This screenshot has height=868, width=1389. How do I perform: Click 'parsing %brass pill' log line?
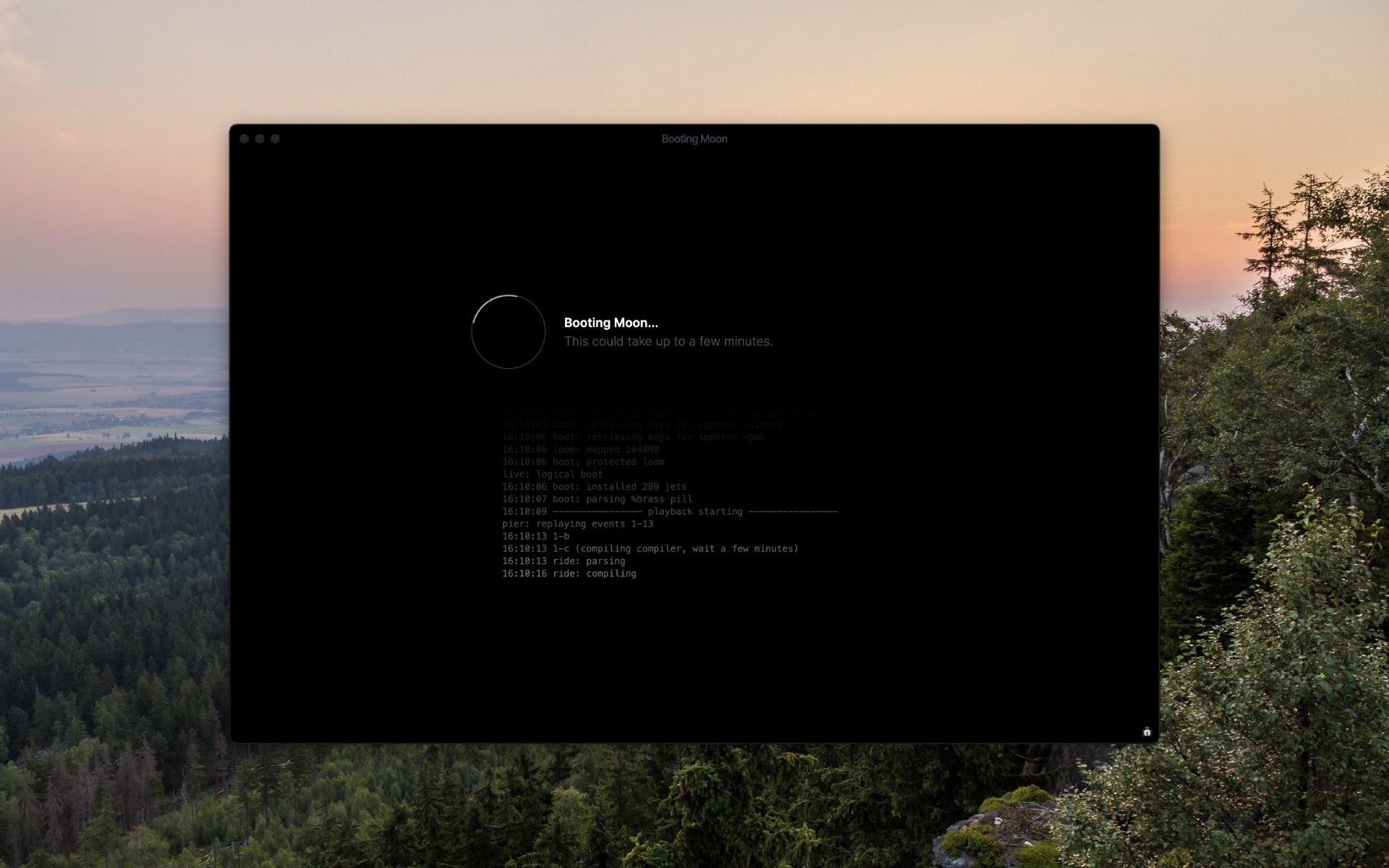597,499
